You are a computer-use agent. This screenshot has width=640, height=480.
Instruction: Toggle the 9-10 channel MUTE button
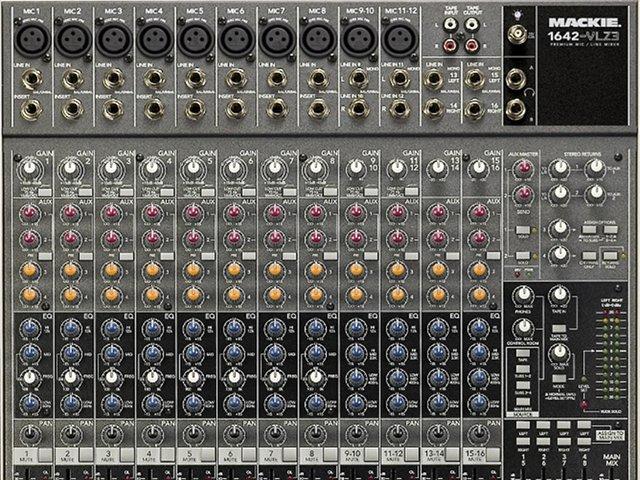tap(371, 455)
